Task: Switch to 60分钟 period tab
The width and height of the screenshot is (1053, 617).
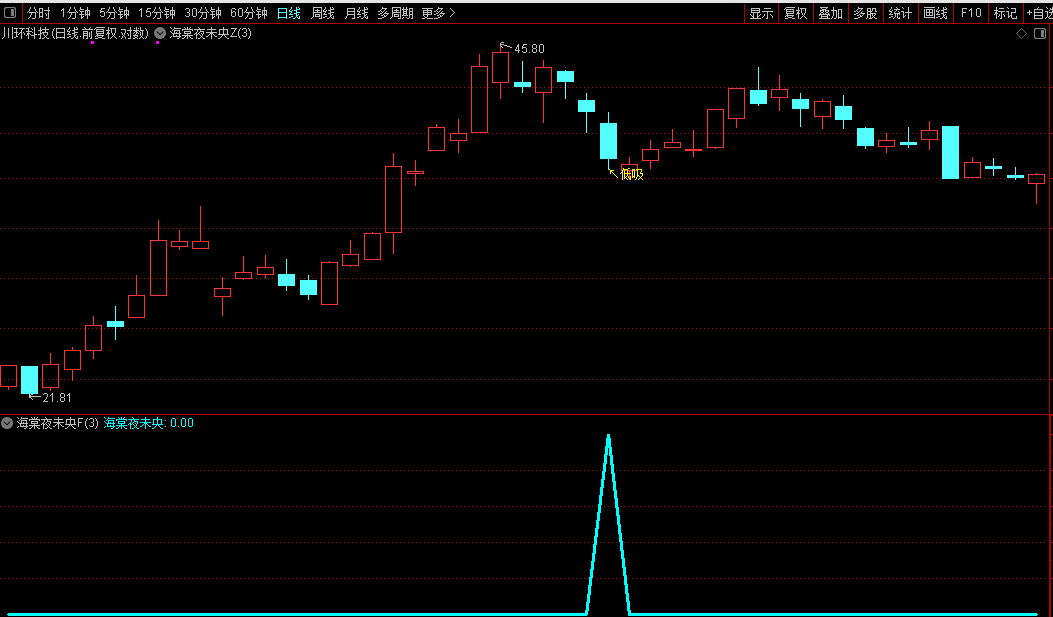Action: point(248,13)
